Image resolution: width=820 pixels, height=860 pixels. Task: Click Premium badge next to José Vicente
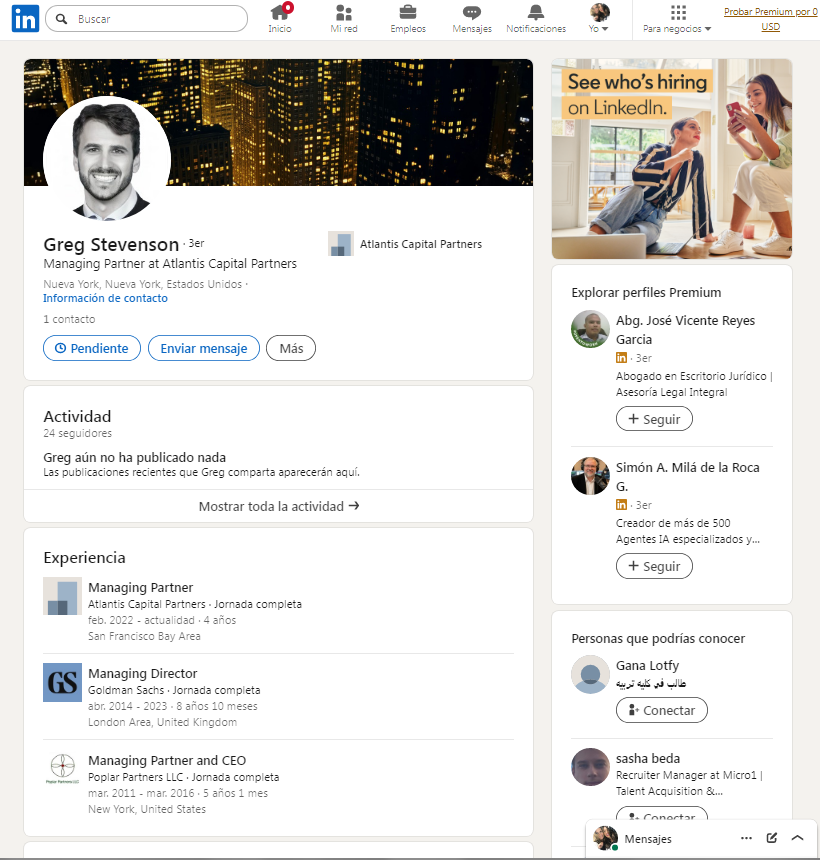click(x=621, y=358)
